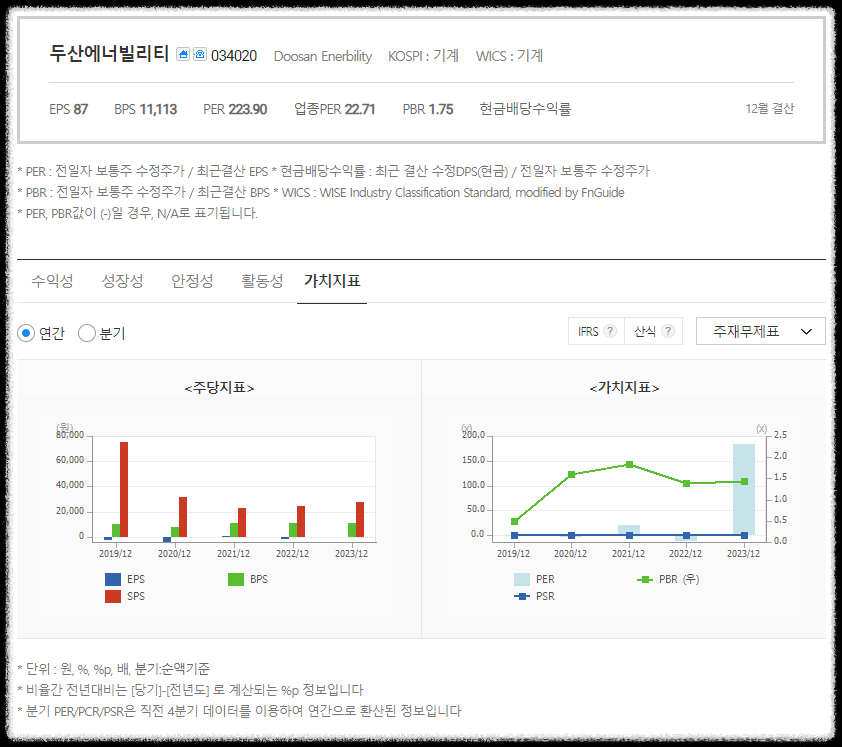This screenshot has height=747, width=842.
Task: Switch to the 수익성 tab
Action: [52, 281]
